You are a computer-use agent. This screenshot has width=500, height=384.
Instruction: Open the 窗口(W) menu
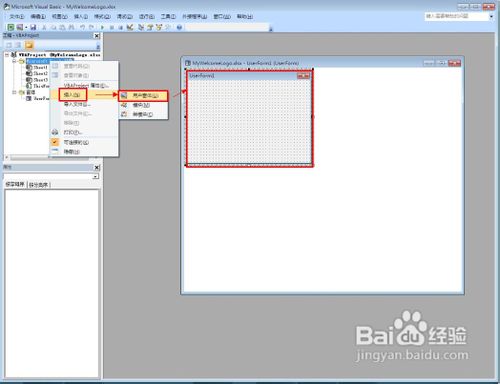[x=222, y=16]
